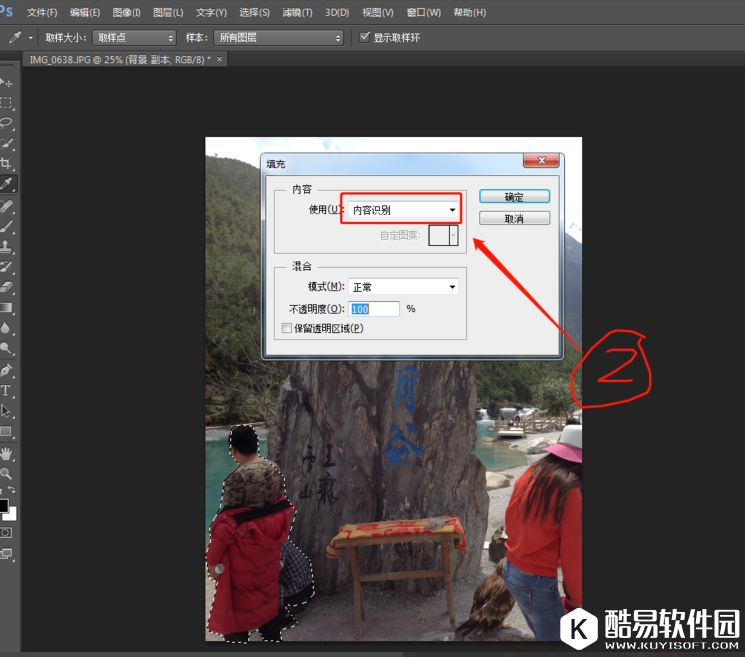The height and width of the screenshot is (657, 745).
Task: Select the Lasso tool
Action: tap(7, 123)
